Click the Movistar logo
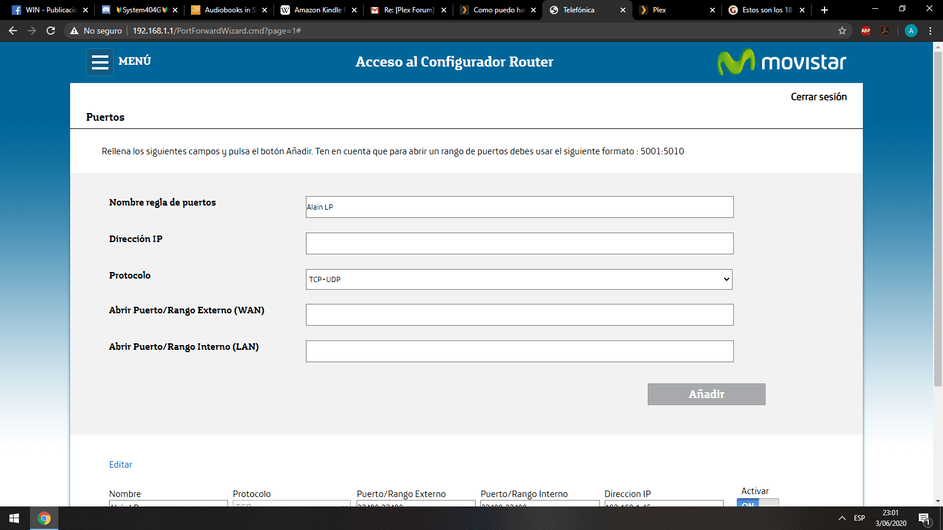The image size is (943, 530). tap(781, 61)
